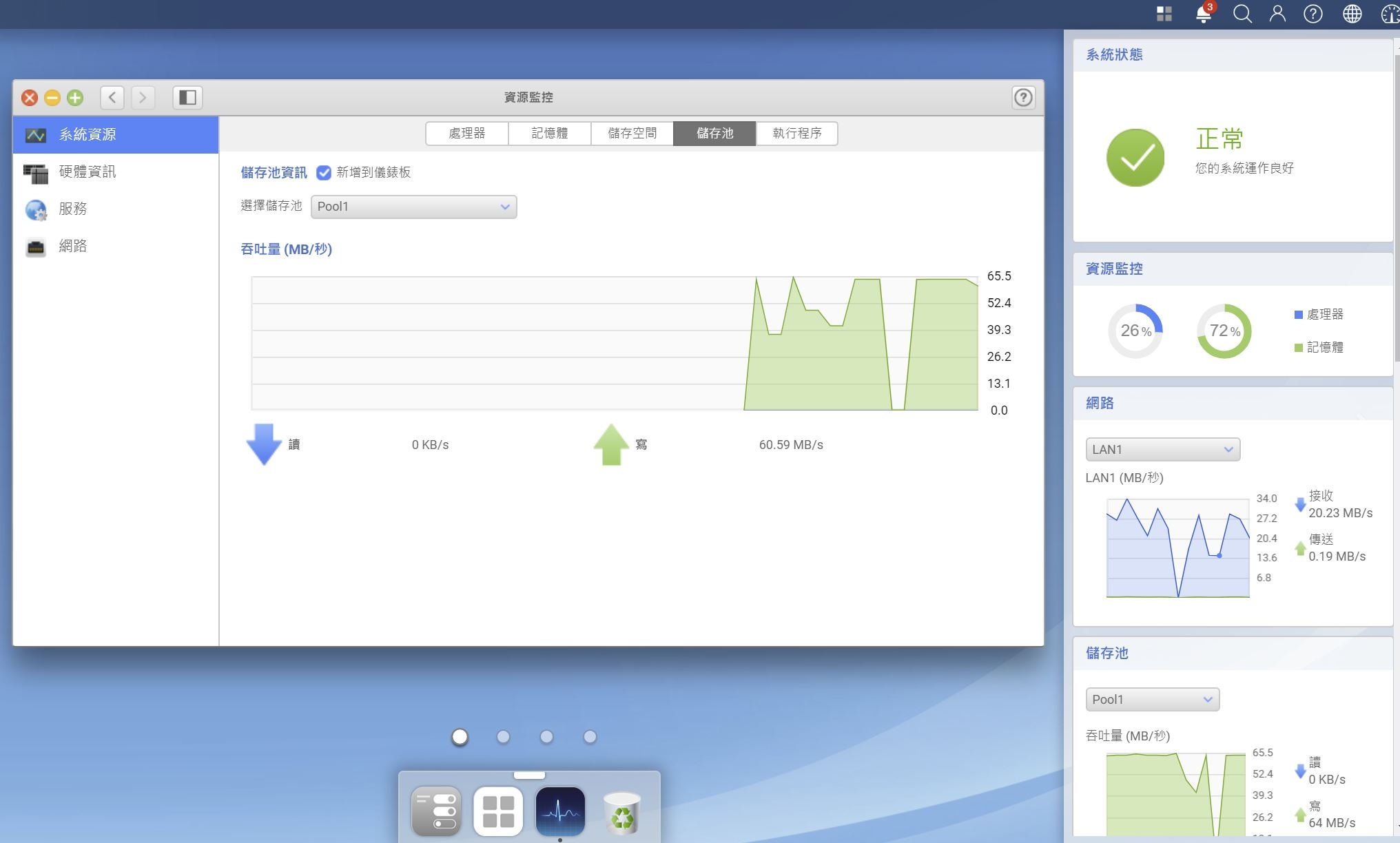
Task: Open the LAN1 dropdown in network widget
Action: click(x=1163, y=449)
